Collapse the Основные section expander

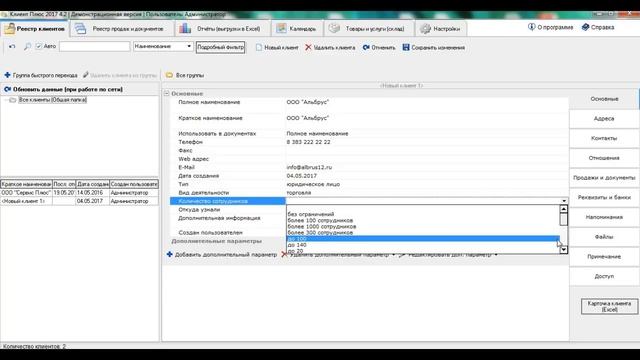point(167,93)
